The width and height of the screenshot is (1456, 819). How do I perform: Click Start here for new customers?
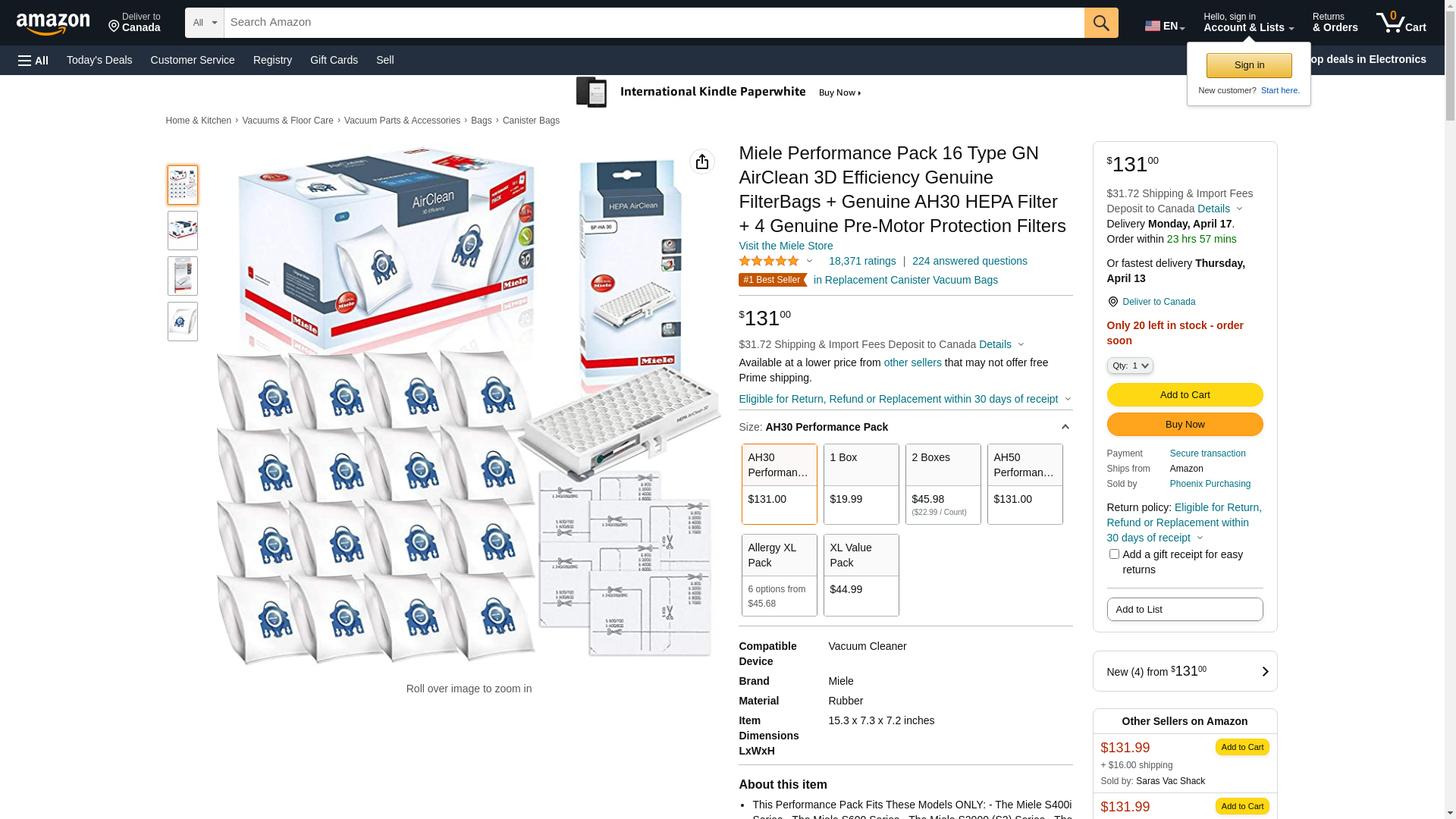pos(1280,90)
